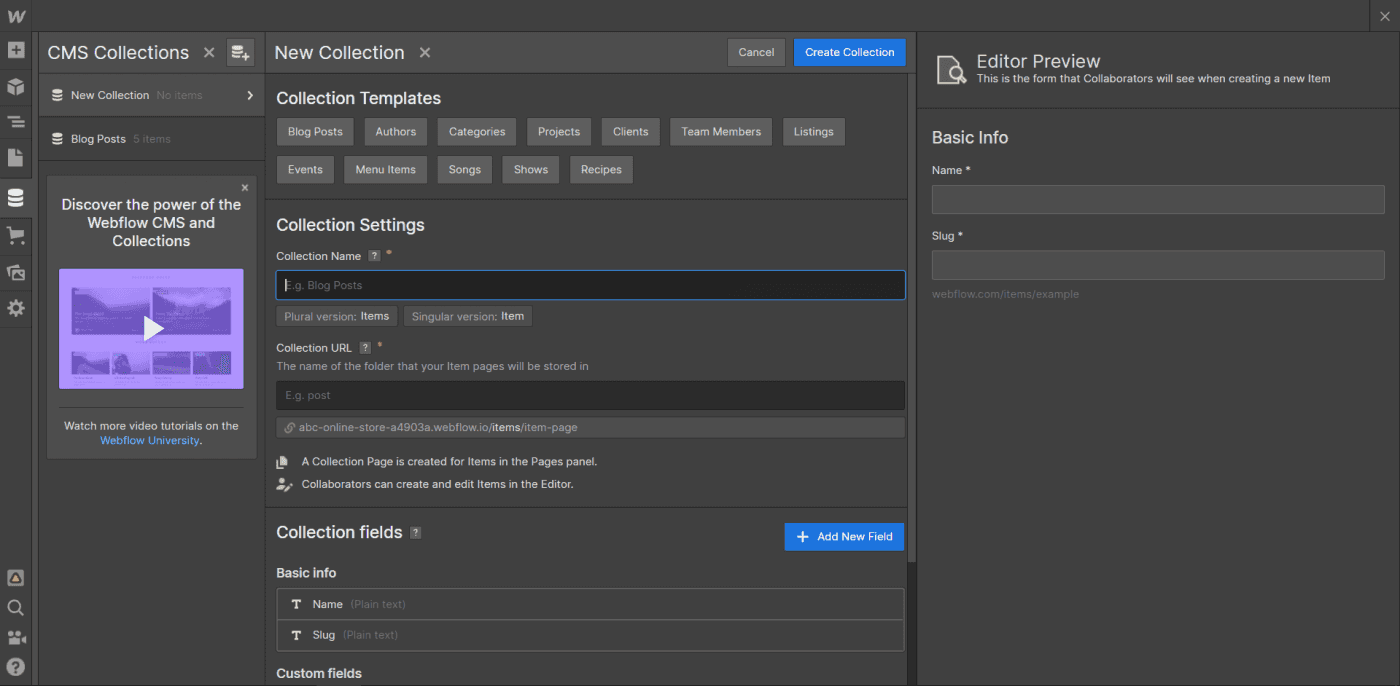Click the Add New Field button
The width and height of the screenshot is (1400, 686).
[845, 537]
